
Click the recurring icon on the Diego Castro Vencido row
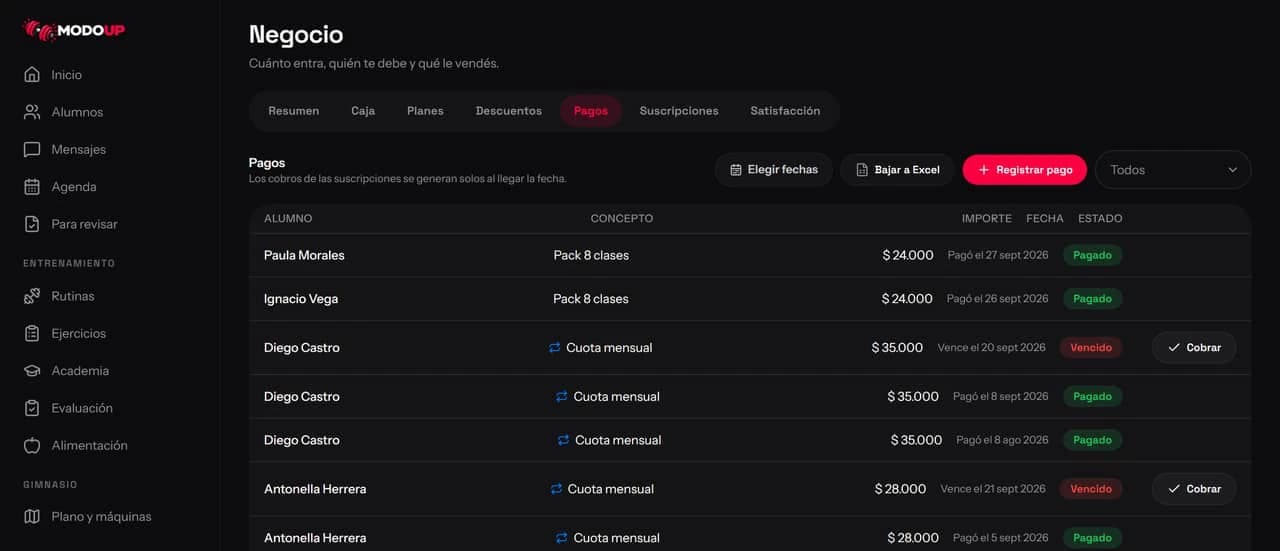click(555, 348)
